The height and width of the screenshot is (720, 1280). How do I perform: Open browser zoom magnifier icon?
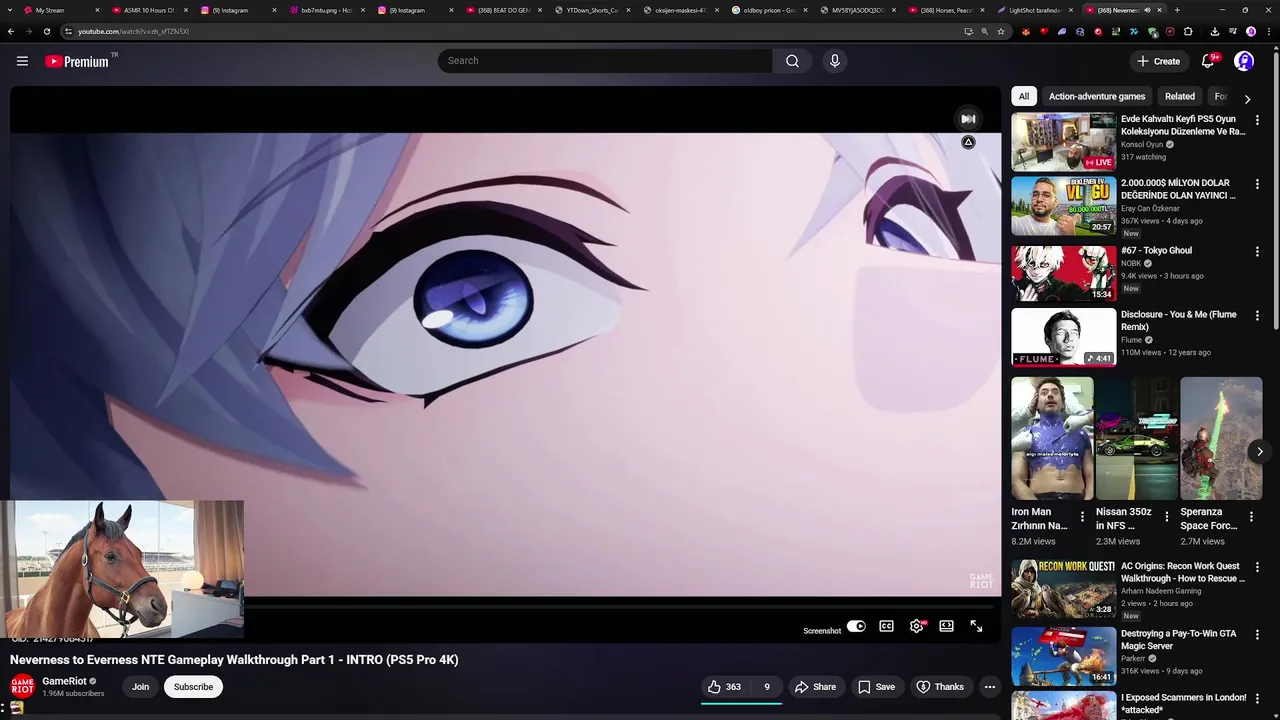(x=984, y=31)
